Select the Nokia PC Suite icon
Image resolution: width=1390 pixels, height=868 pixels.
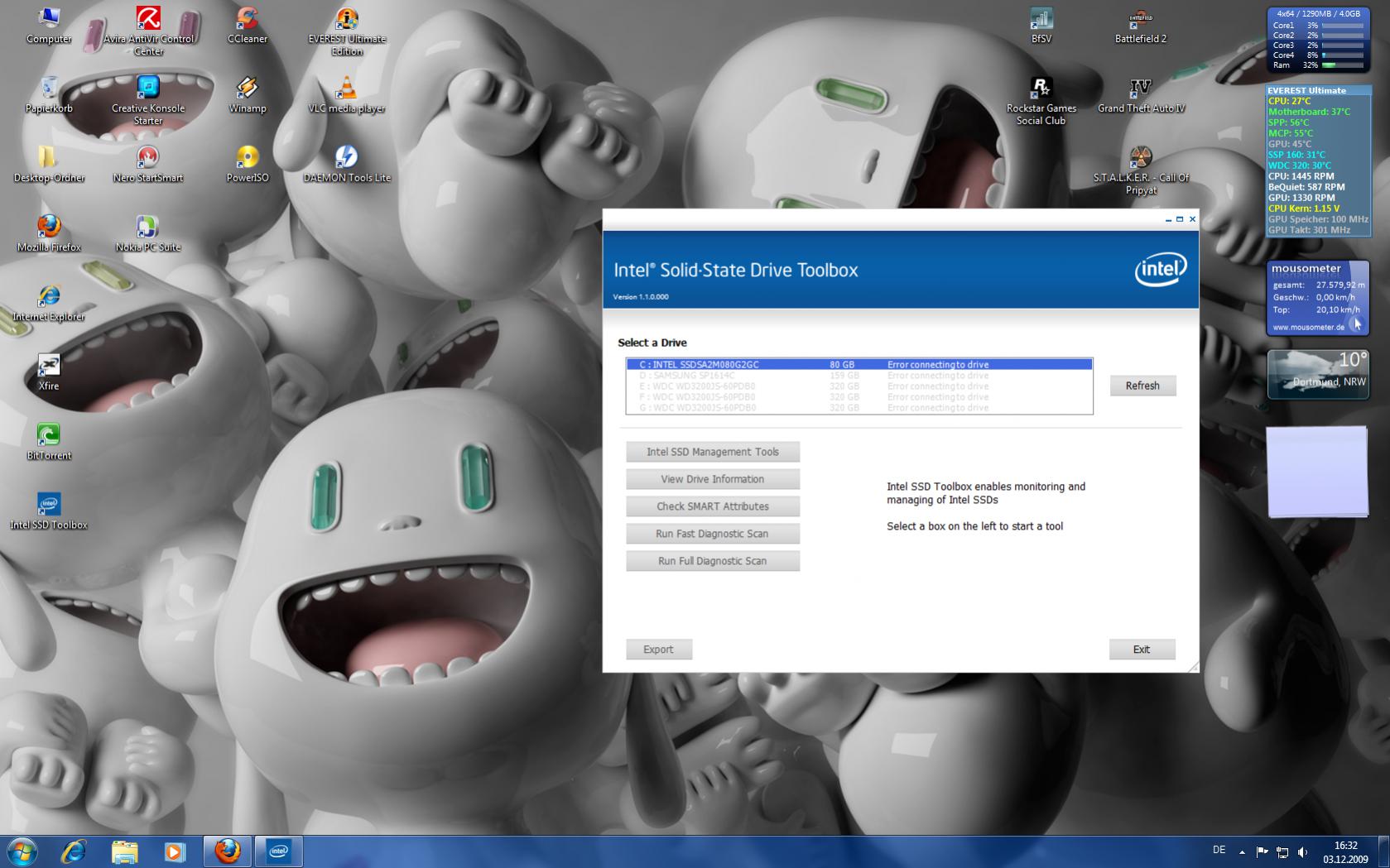click(x=148, y=233)
